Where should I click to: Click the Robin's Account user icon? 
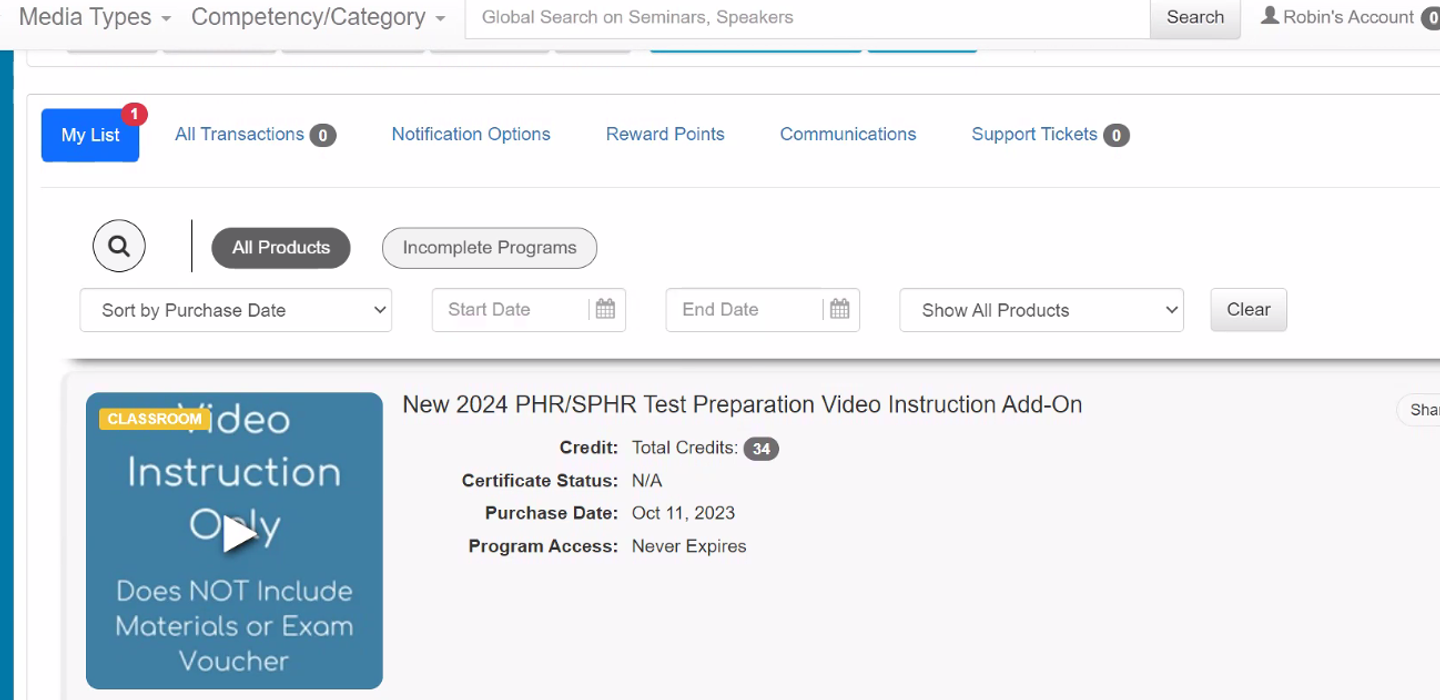[x=1270, y=17]
